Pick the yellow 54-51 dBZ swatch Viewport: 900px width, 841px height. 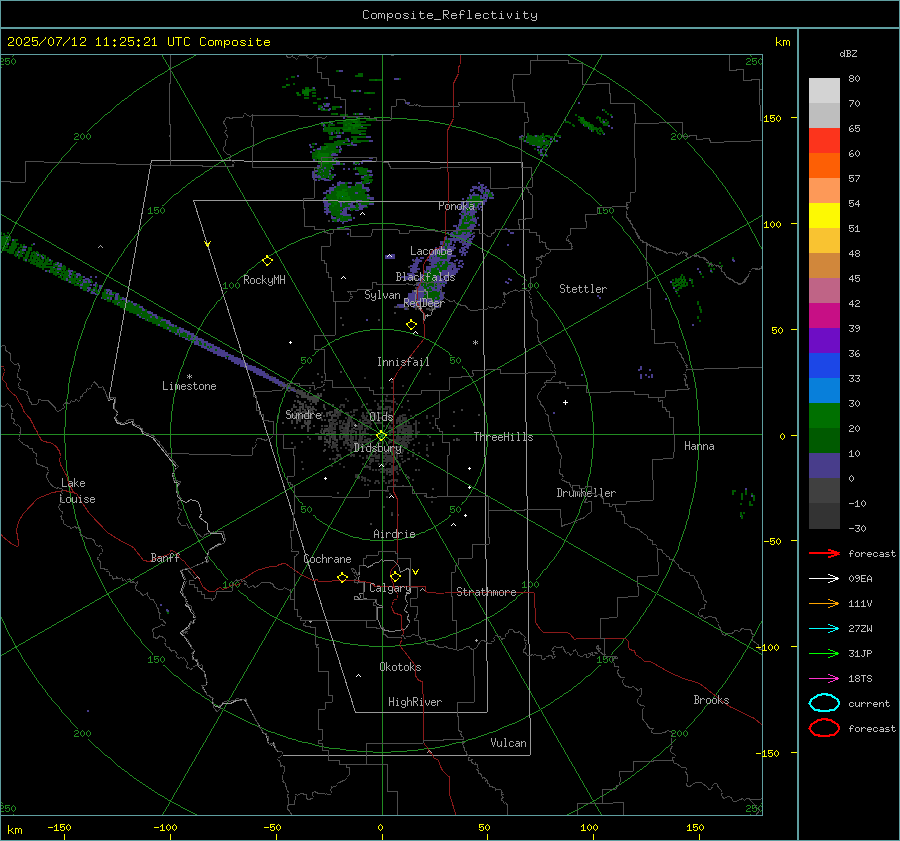[824, 215]
